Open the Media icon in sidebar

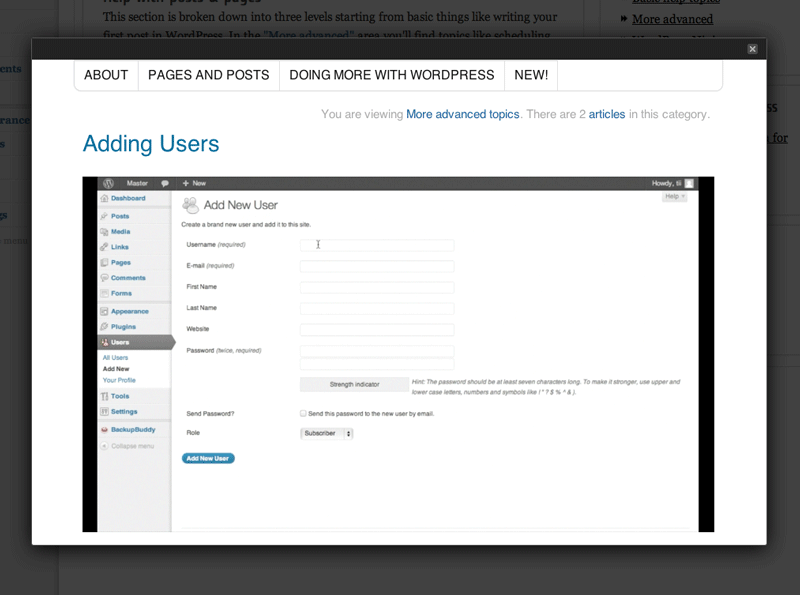[105, 231]
